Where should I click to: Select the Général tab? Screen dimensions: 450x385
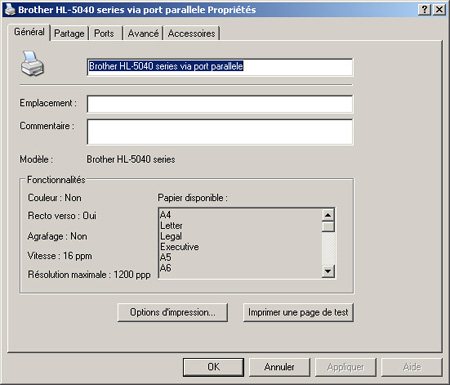tap(29, 32)
